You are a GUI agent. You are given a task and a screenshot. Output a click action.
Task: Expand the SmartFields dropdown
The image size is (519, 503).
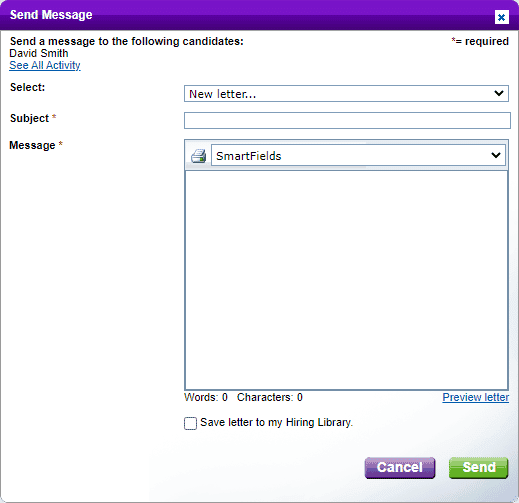coord(358,155)
